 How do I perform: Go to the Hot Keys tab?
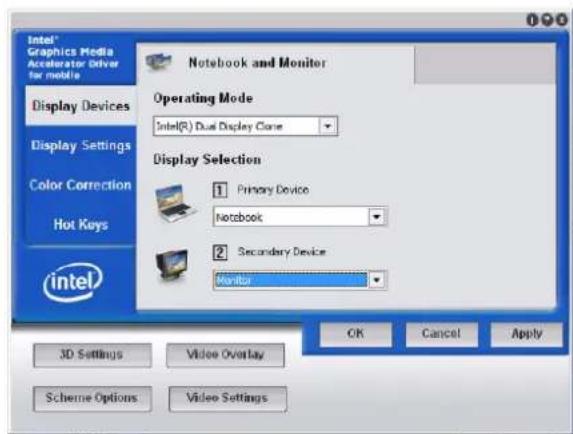point(81,224)
